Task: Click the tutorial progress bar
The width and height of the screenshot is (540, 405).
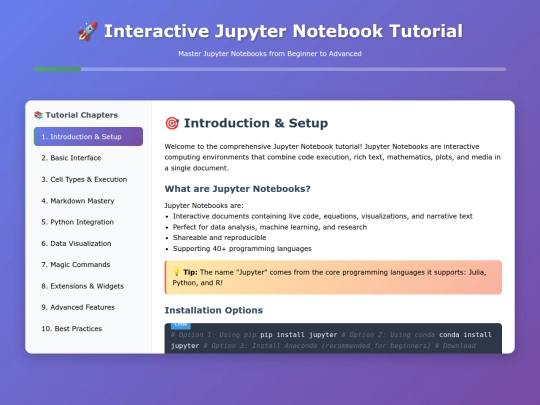Action: pos(270,69)
